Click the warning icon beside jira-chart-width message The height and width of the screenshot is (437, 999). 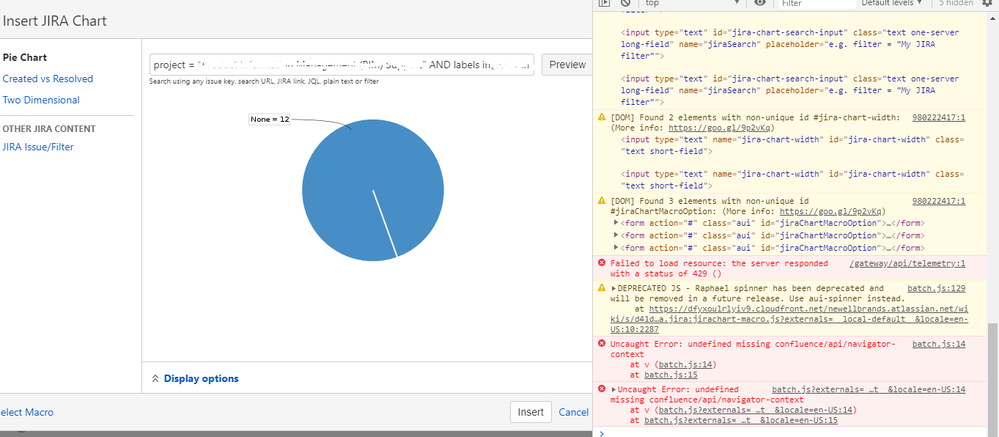601,117
